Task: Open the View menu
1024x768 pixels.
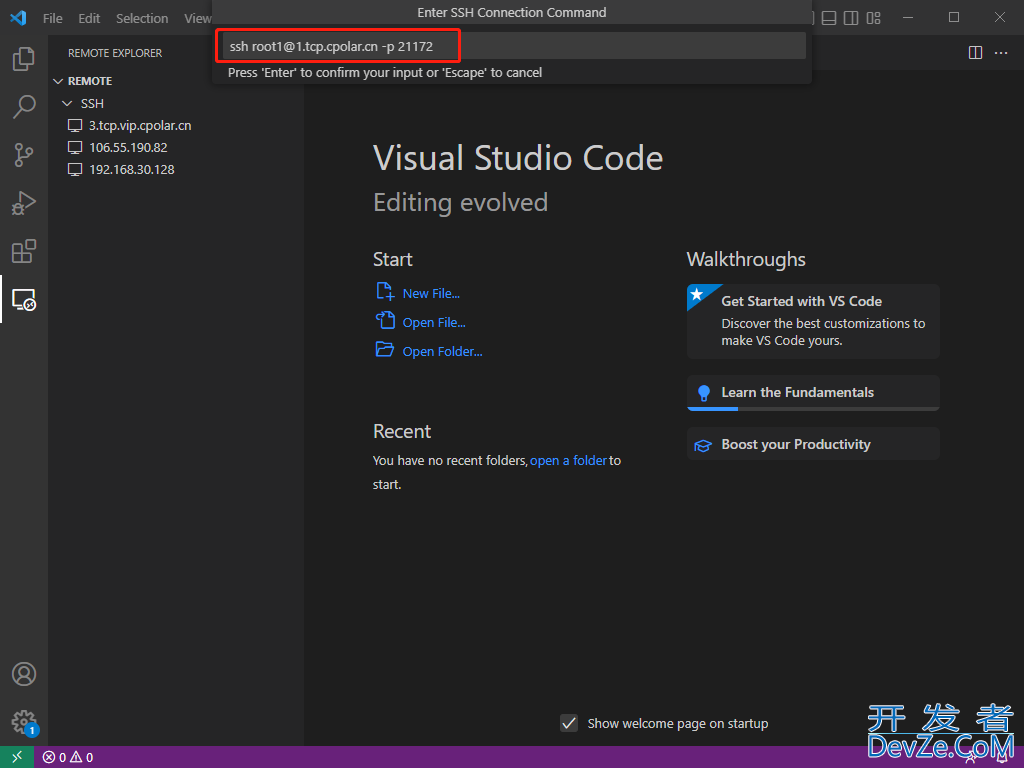Action: pyautogui.click(x=197, y=18)
